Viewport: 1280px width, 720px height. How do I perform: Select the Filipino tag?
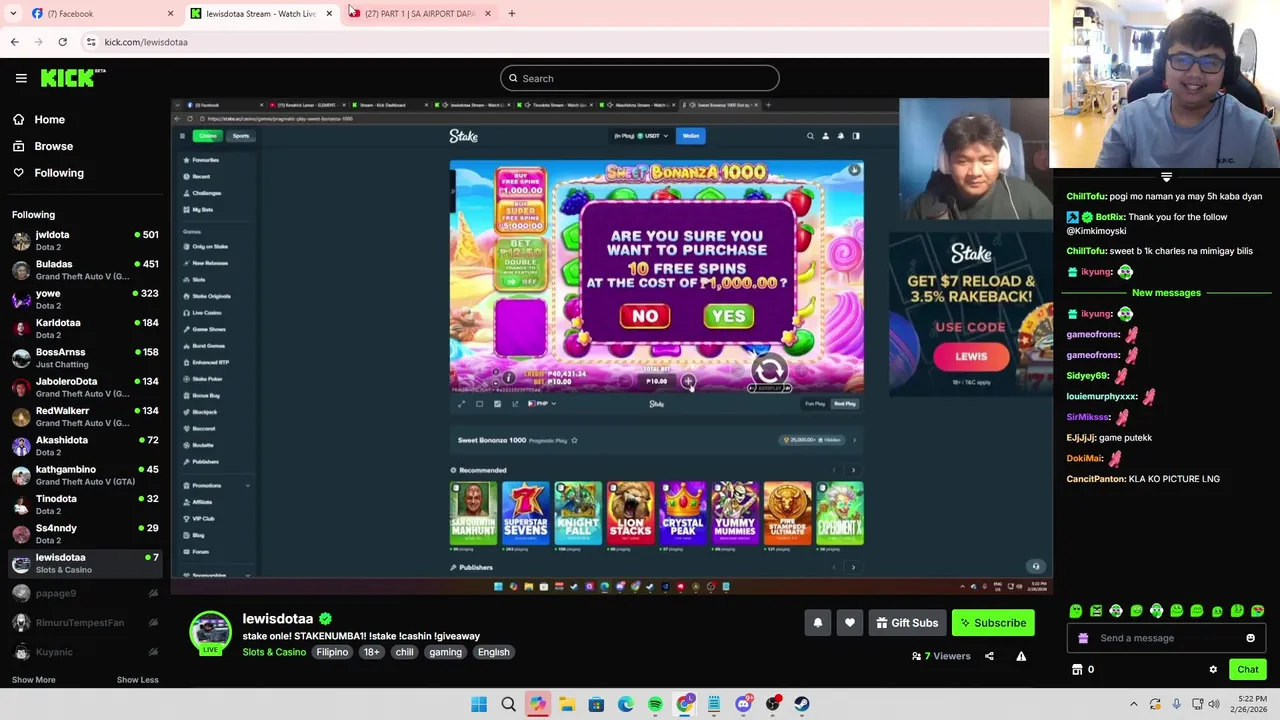point(332,652)
